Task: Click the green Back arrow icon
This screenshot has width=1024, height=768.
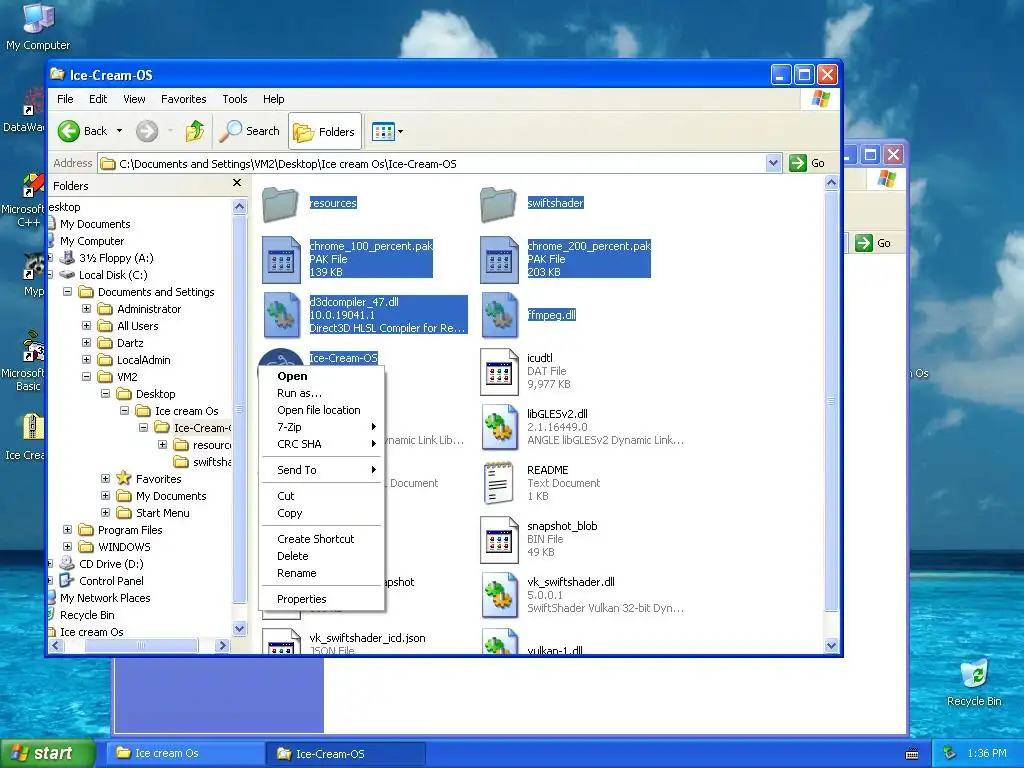Action: point(69,131)
